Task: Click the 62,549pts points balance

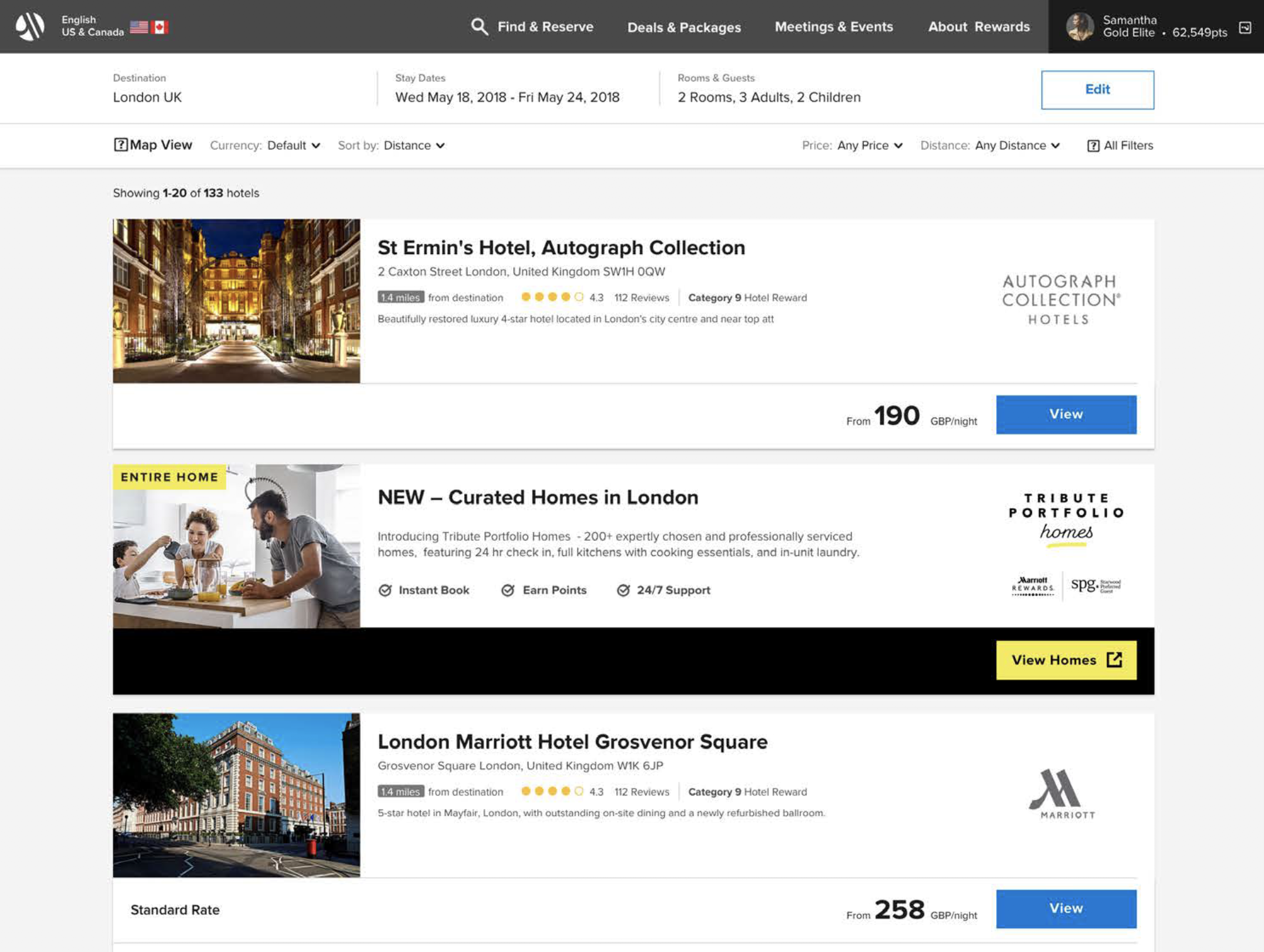Action: 1199,33
